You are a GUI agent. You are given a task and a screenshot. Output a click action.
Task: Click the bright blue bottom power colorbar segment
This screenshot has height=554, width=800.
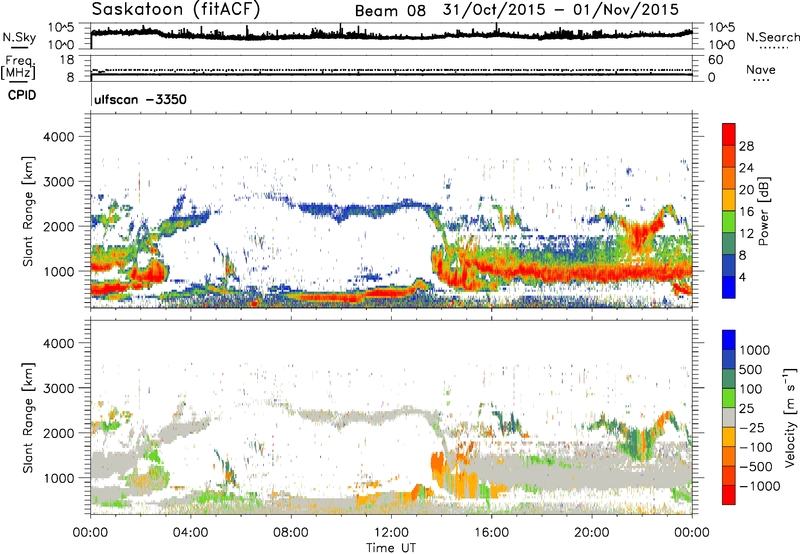[x=729, y=288]
